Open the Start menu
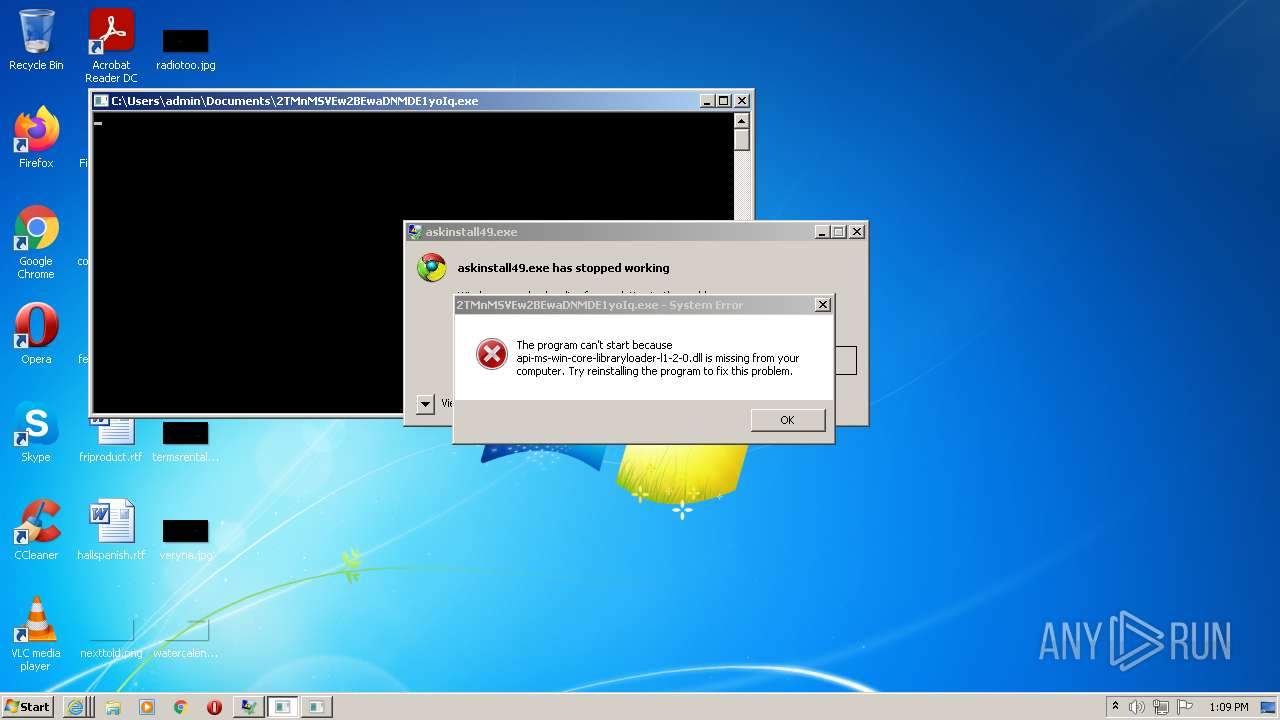This screenshot has width=1280, height=720. [27, 706]
